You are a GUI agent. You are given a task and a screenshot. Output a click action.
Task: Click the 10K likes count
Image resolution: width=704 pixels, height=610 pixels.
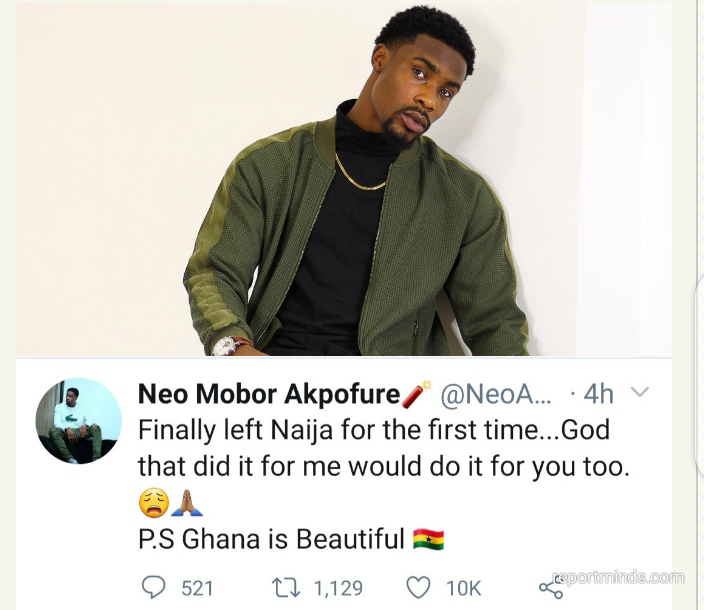(463, 588)
